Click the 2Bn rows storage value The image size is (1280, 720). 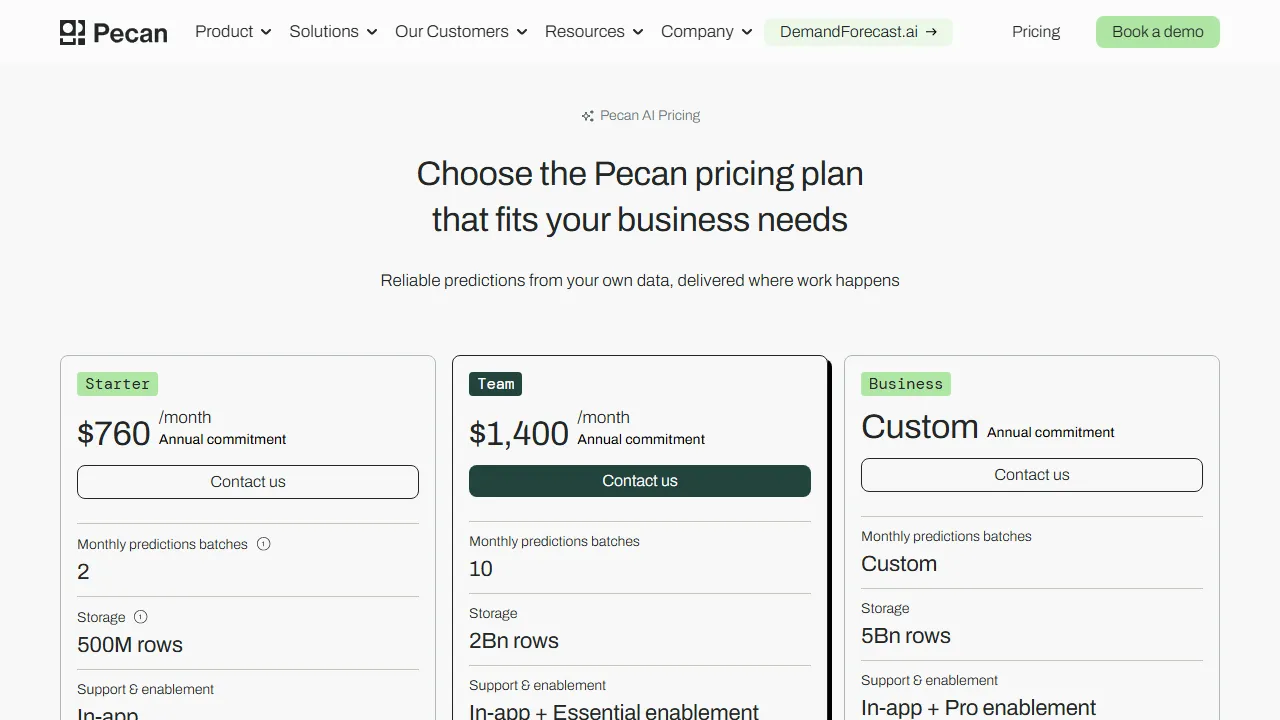[x=514, y=641]
